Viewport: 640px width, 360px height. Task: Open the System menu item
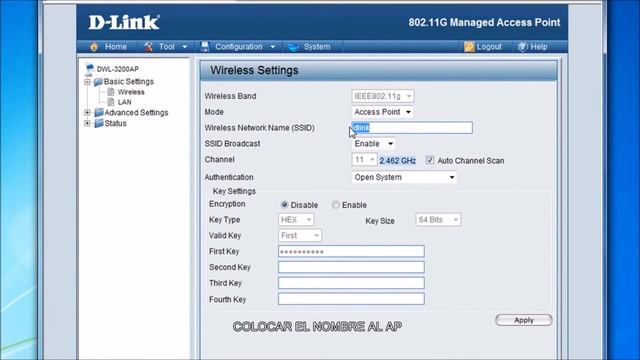click(x=317, y=47)
